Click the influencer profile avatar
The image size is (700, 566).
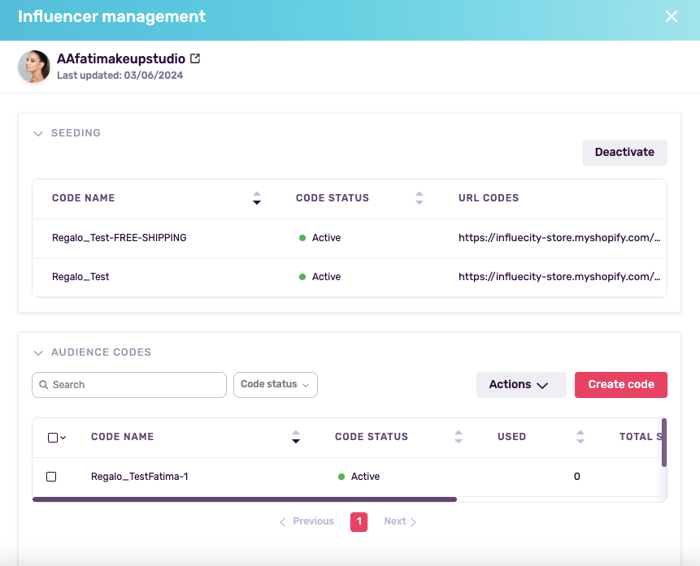[x=34, y=66]
